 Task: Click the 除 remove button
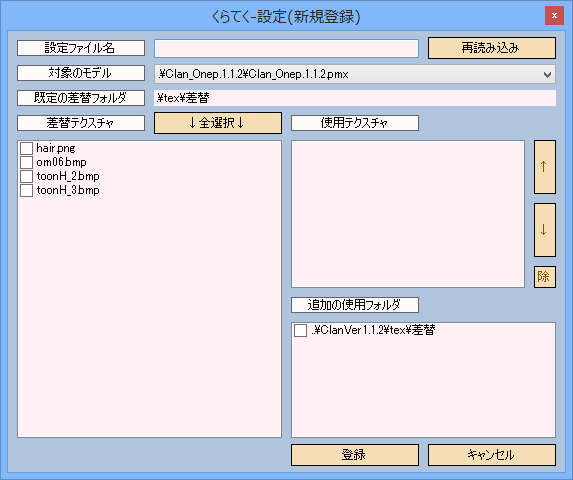click(544, 277)
